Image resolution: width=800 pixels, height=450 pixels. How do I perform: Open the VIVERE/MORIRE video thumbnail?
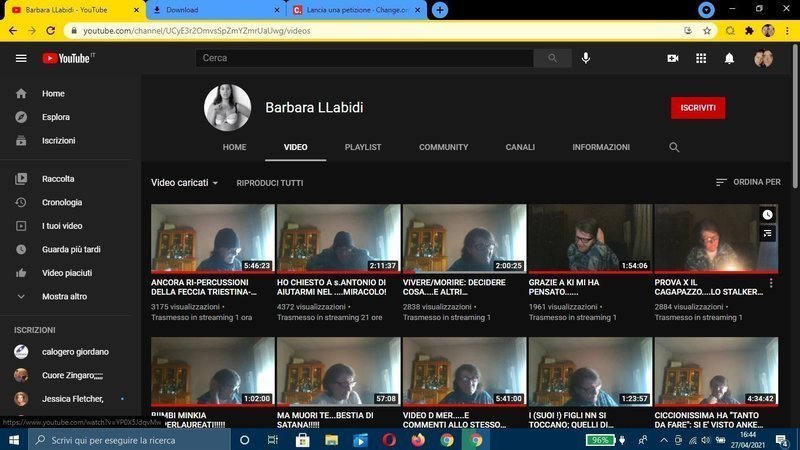[x=464, y=239]
